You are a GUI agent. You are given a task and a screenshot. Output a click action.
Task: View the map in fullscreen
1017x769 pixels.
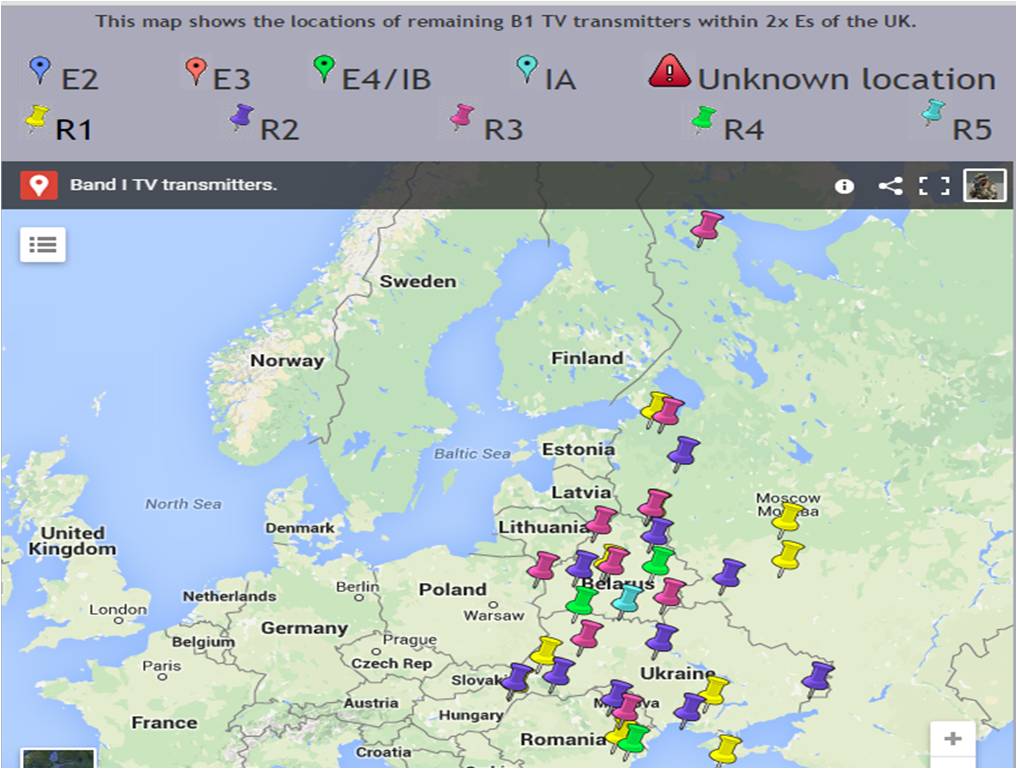click(x=934, y=186)
